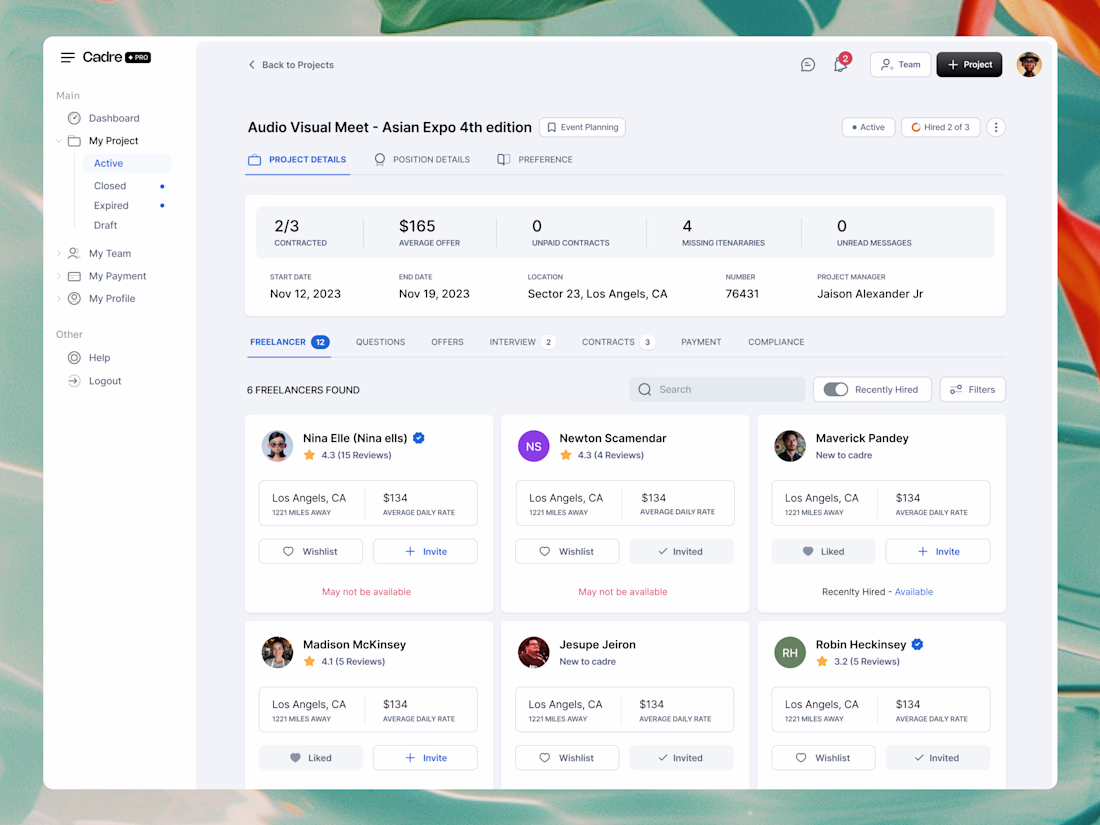This screenshot has height=825, width=1100.
Task: Invite Nina Elle
Action: click(425, 551)
